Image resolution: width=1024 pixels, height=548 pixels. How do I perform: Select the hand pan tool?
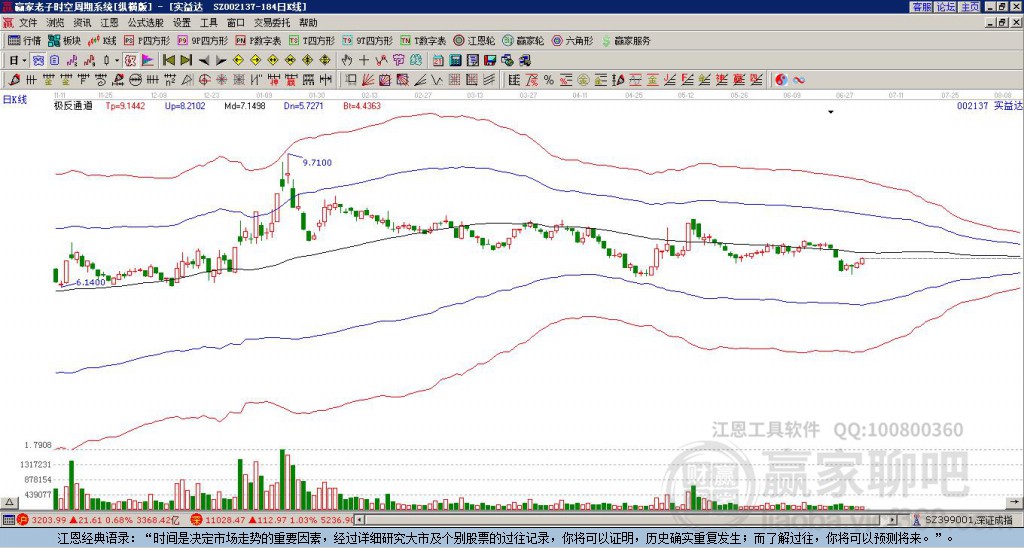click(347, 61)
